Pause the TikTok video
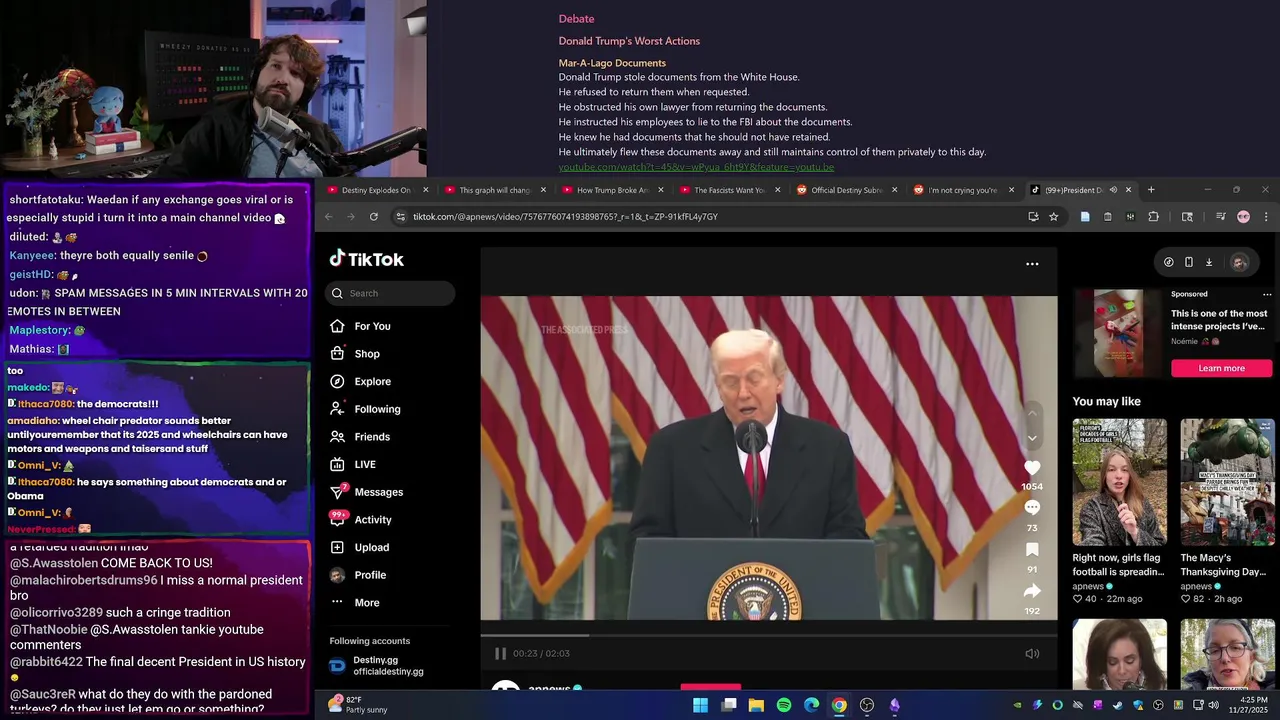This screenshot has width=1280, height=720. [500, 653]
